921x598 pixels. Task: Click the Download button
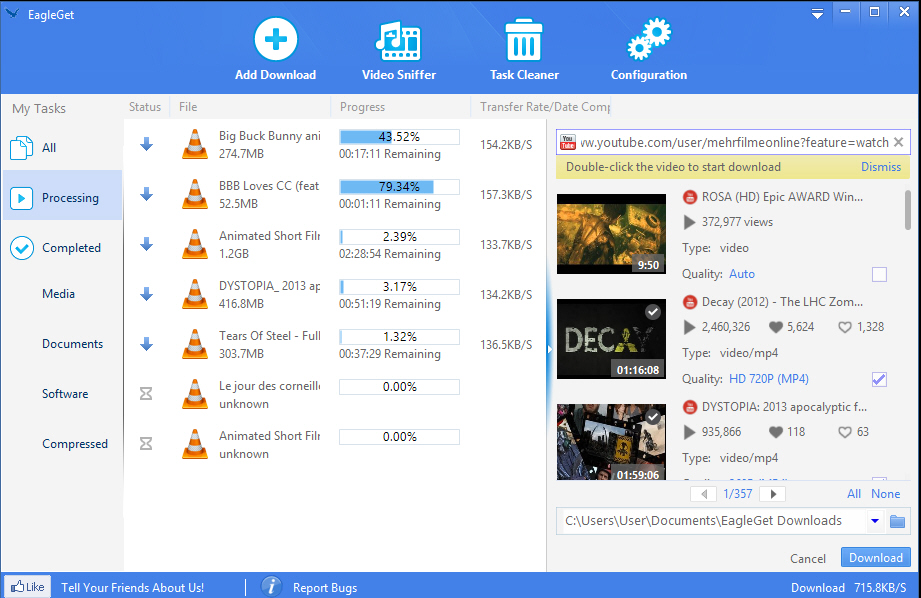click(x=875, y=557)
